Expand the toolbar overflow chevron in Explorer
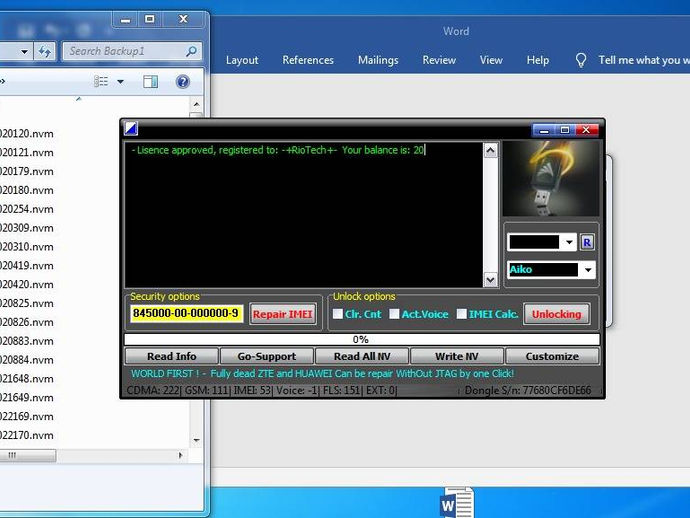The width and height of the screenshot is (690, 518). pos(3,81)
